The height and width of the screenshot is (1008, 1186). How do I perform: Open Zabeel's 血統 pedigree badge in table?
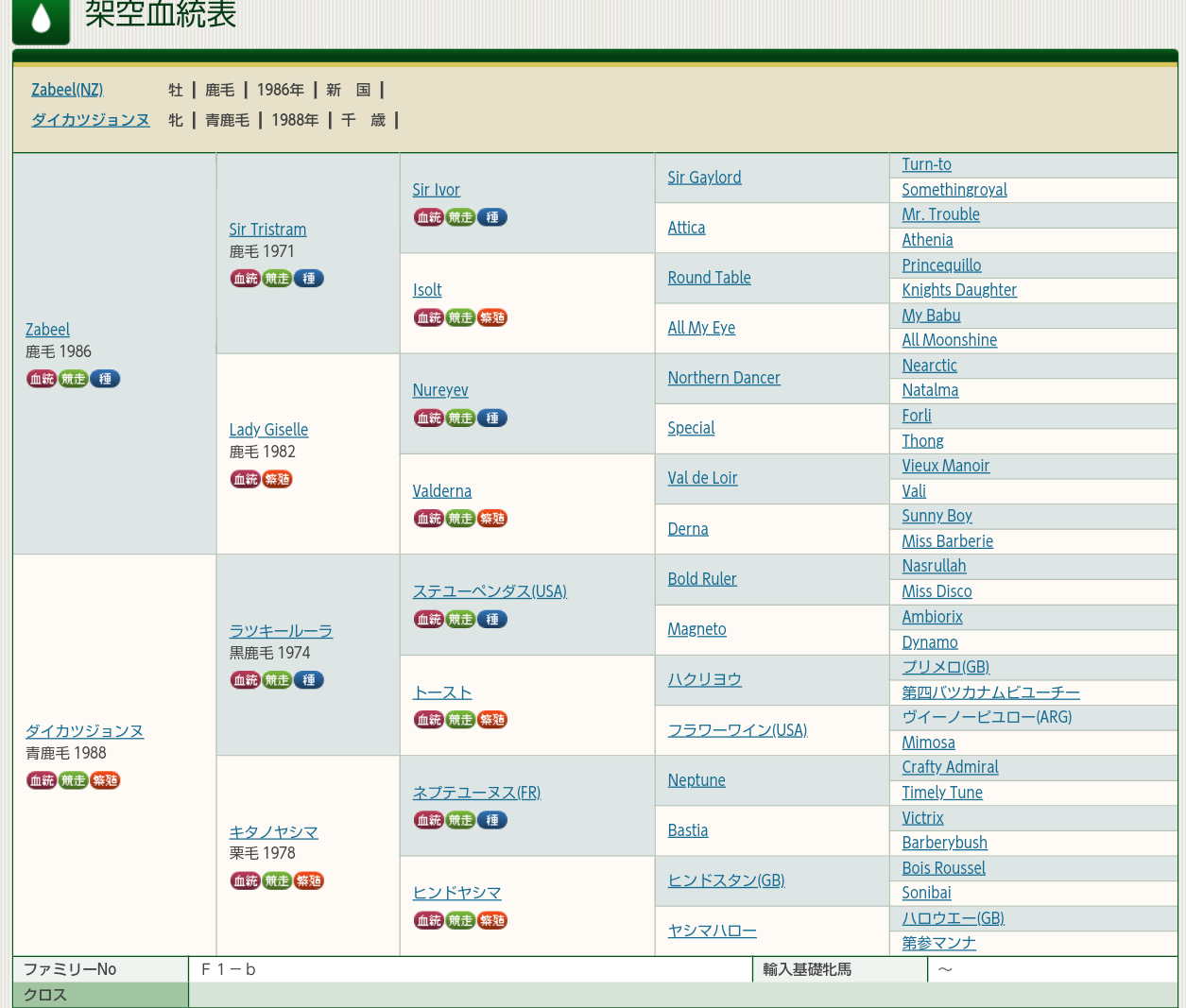pos(42,379)
